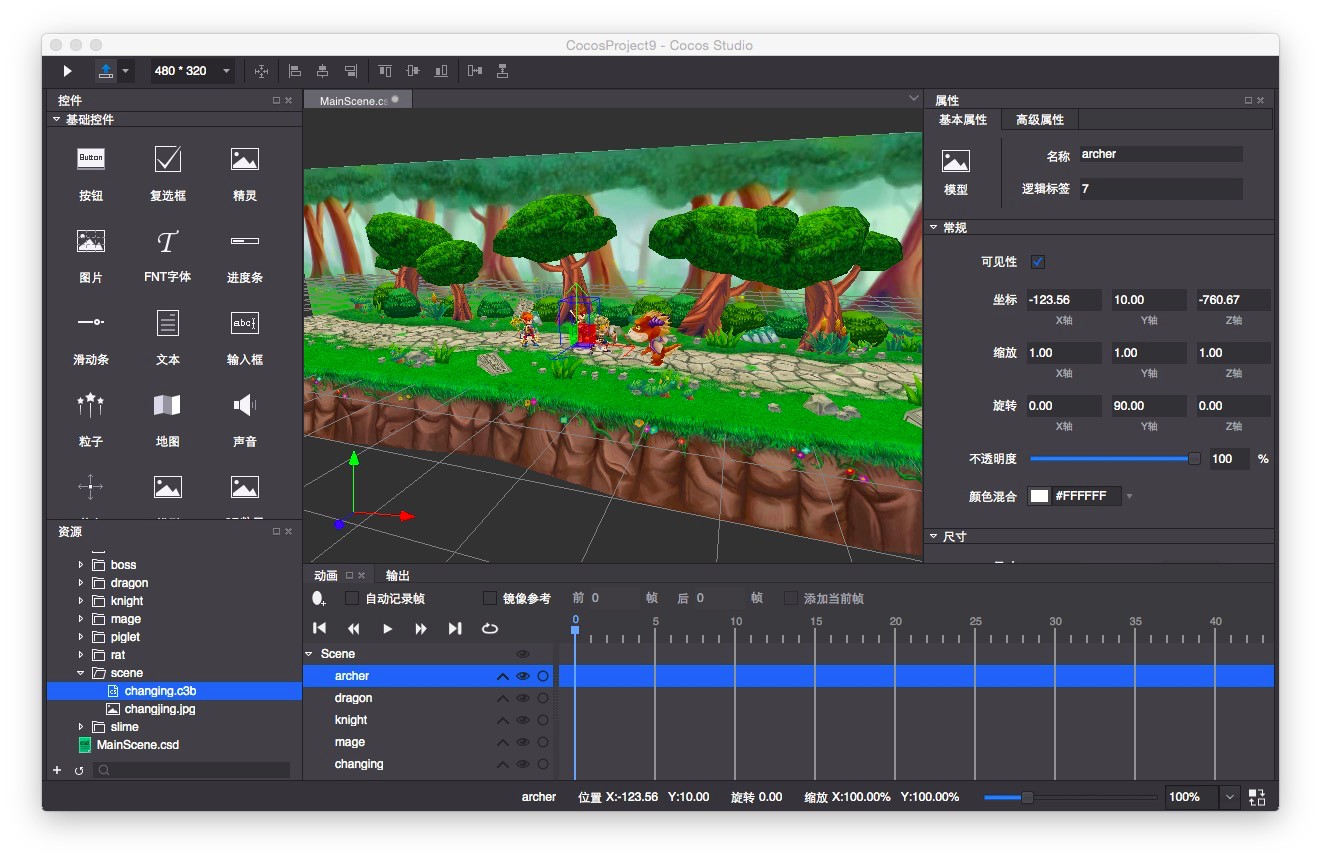The image size is (1321, 861).
Task: Hide the archer layer with eye icon
Action: (522, 677)
